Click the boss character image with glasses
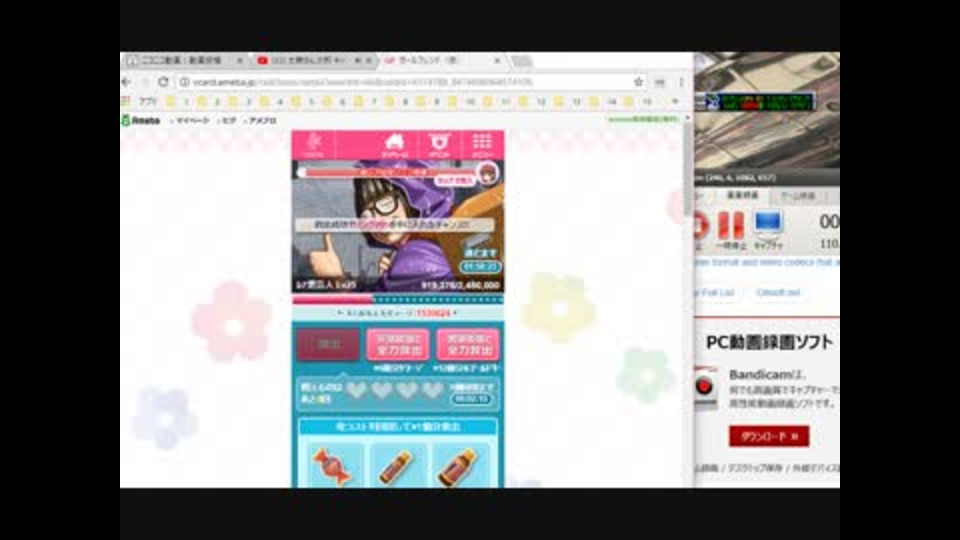960x540 pixels. (x=398, y=227)
